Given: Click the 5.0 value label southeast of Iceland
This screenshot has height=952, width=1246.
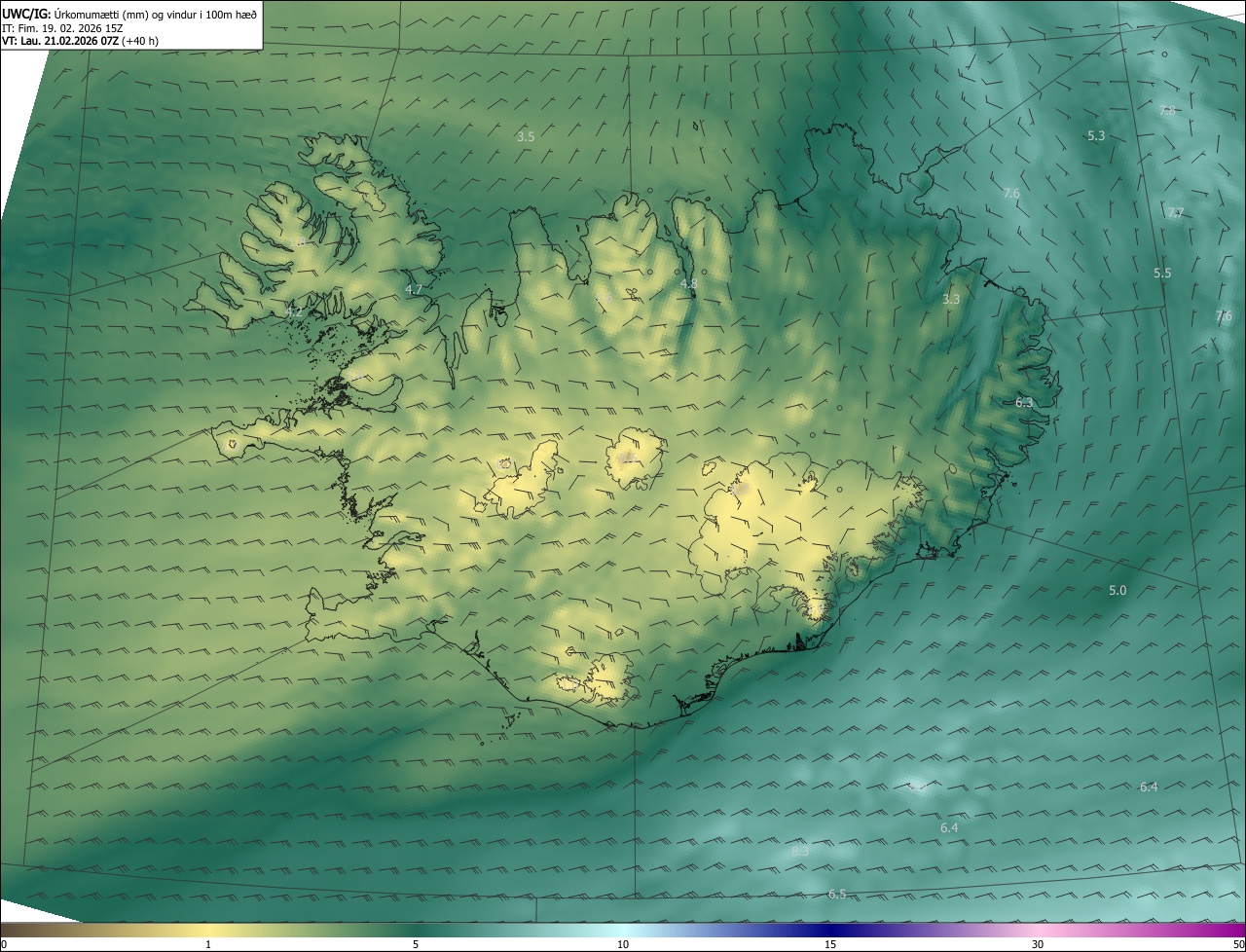Looking at the screenshot, I should 1118,590.
